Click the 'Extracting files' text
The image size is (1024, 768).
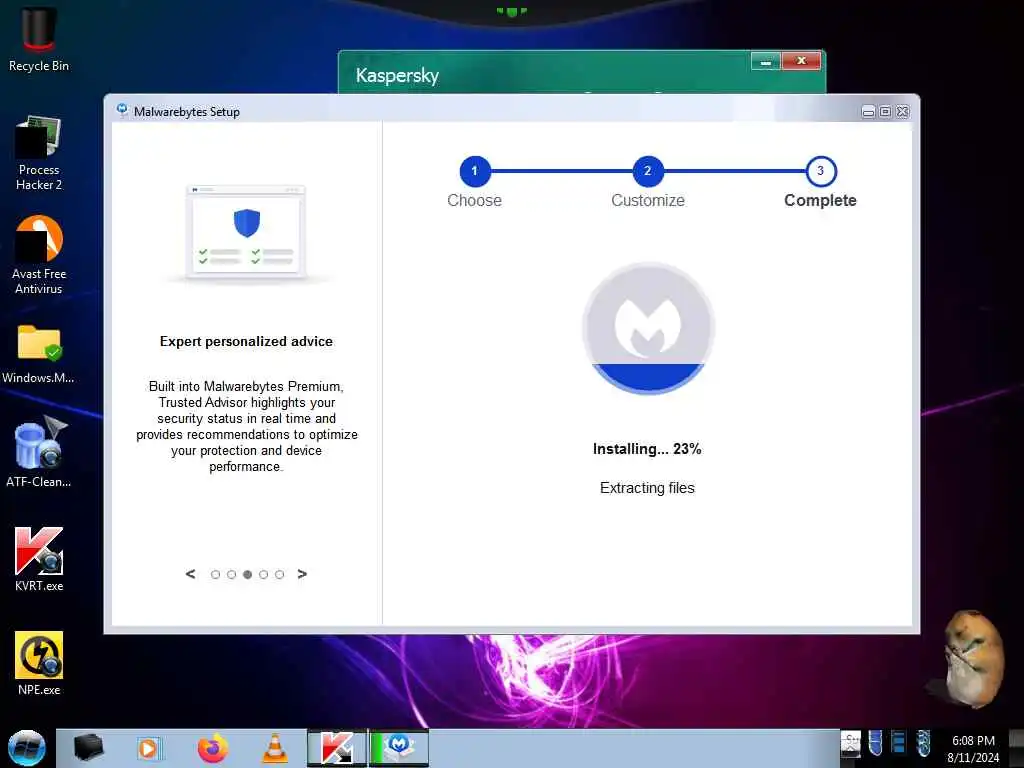647,488
